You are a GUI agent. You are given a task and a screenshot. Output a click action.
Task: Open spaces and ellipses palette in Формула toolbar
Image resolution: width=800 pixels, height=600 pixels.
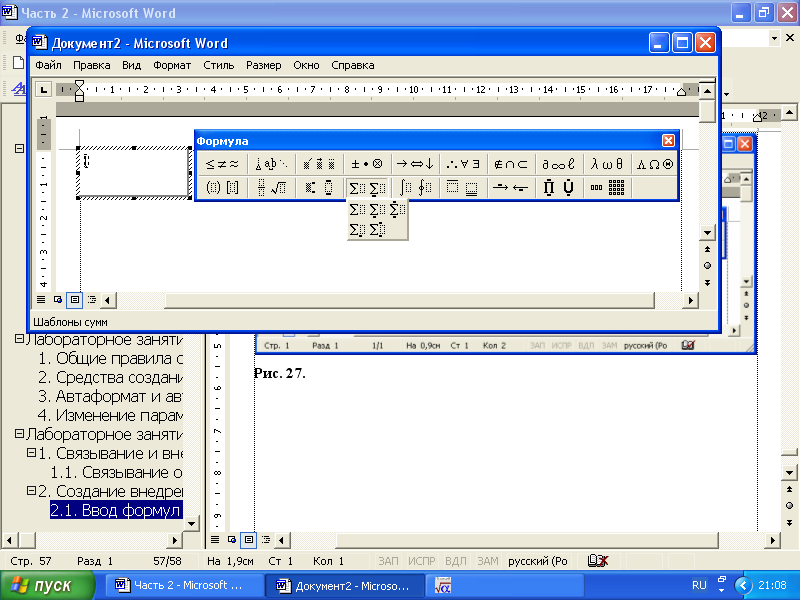point(271,164)
